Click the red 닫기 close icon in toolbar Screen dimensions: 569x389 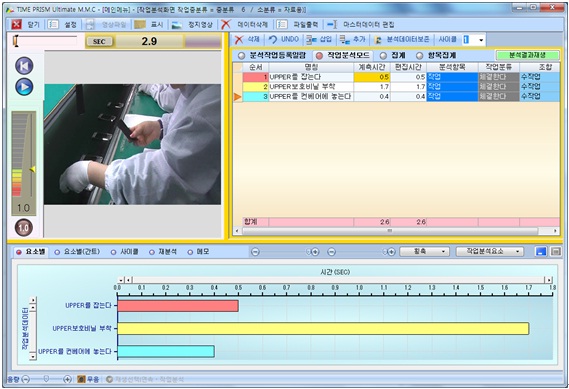point(16,24)
